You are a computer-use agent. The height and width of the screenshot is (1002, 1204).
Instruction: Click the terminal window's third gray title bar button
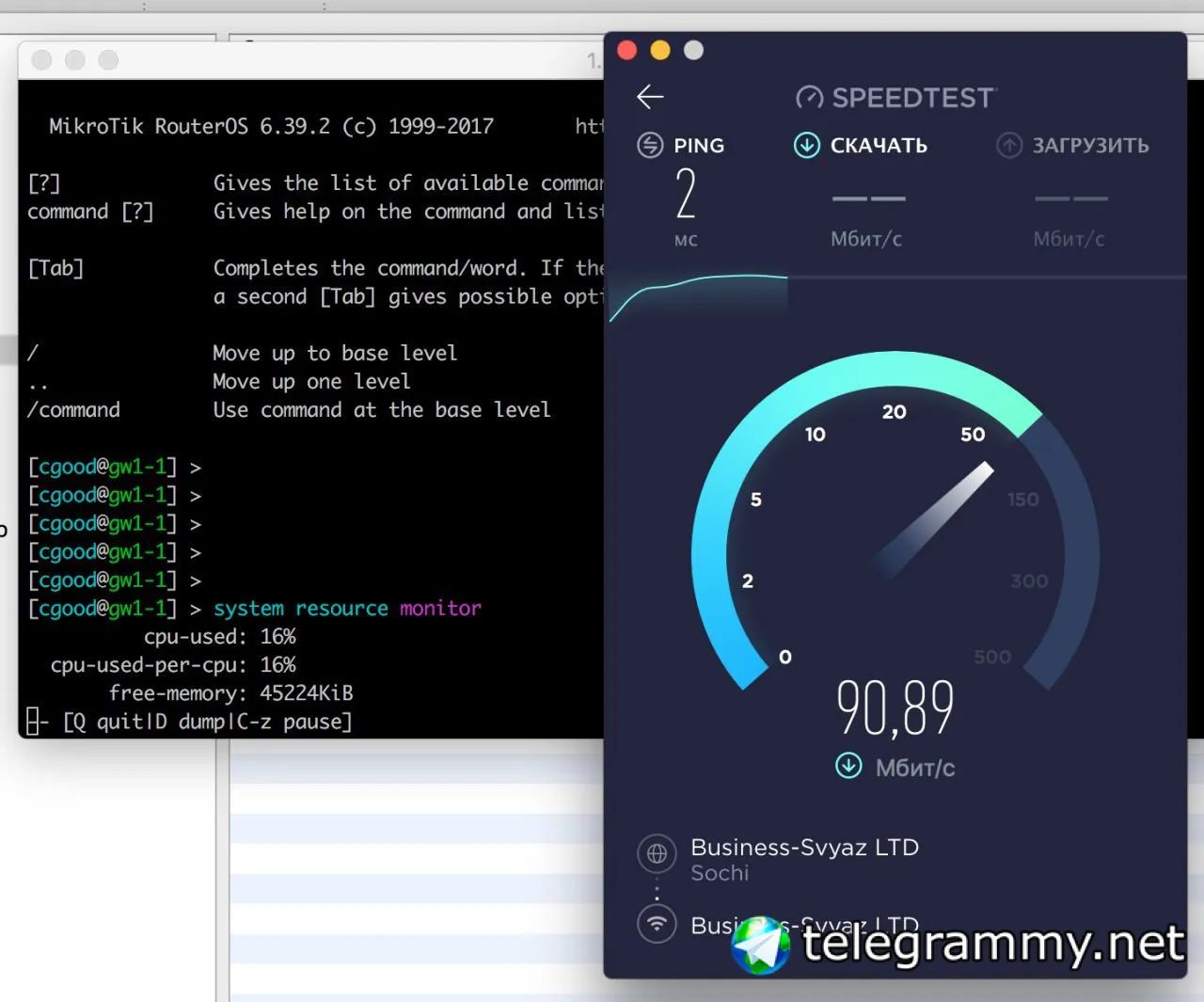pos(108,60)
